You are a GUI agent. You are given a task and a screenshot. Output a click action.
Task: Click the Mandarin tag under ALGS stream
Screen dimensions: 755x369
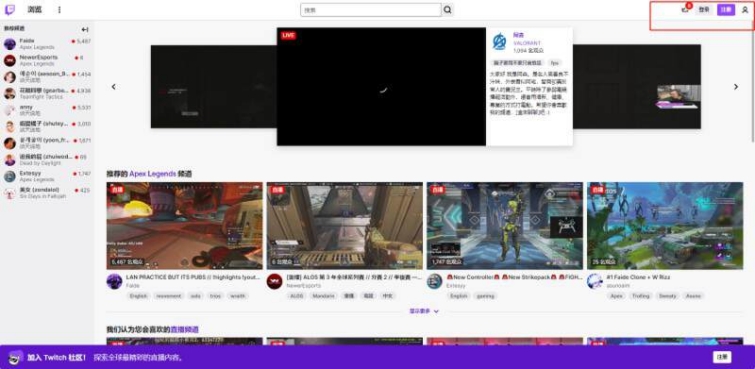(324, 296)
